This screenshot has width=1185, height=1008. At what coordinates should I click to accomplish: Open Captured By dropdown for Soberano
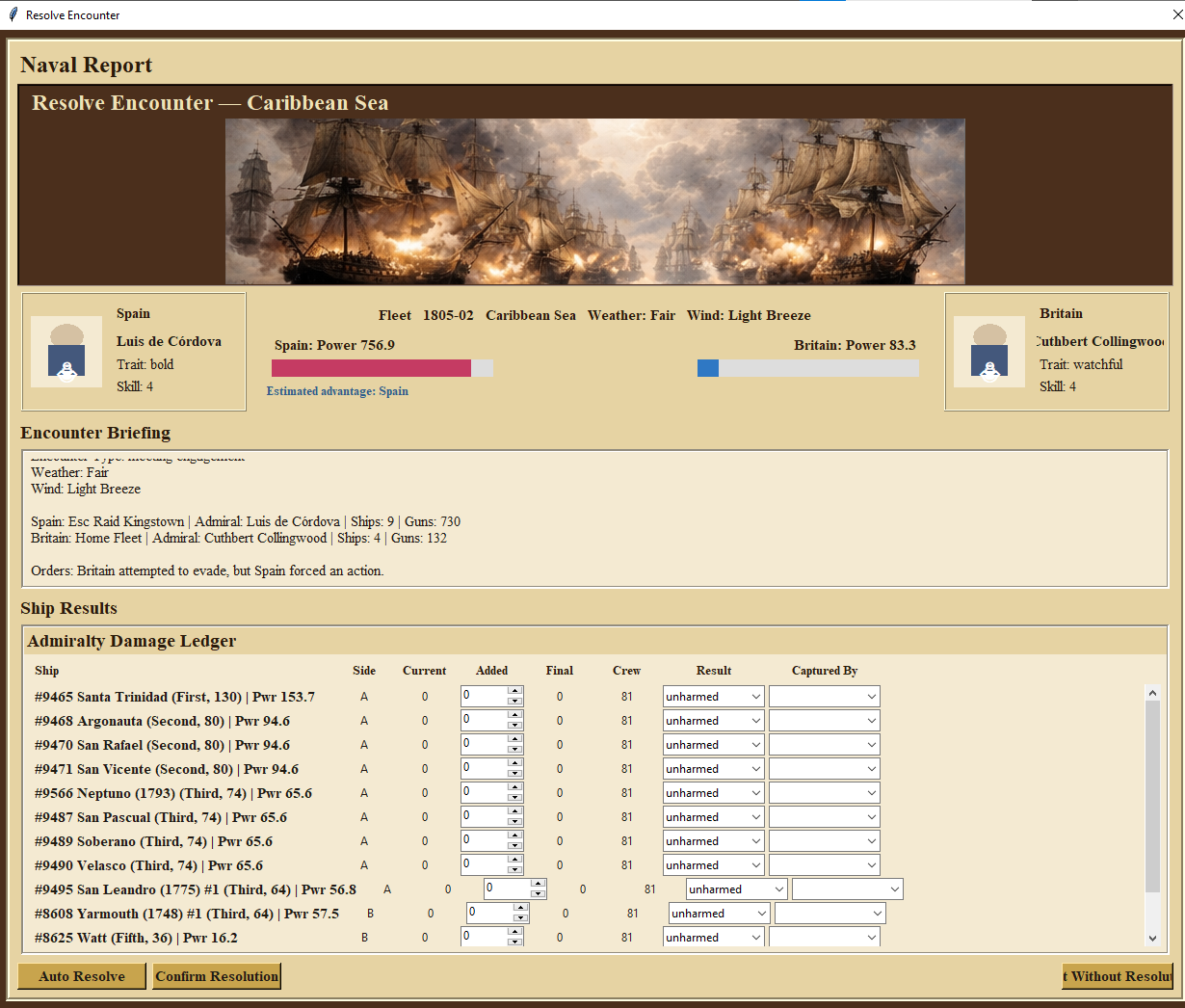(x=824, y=841)
